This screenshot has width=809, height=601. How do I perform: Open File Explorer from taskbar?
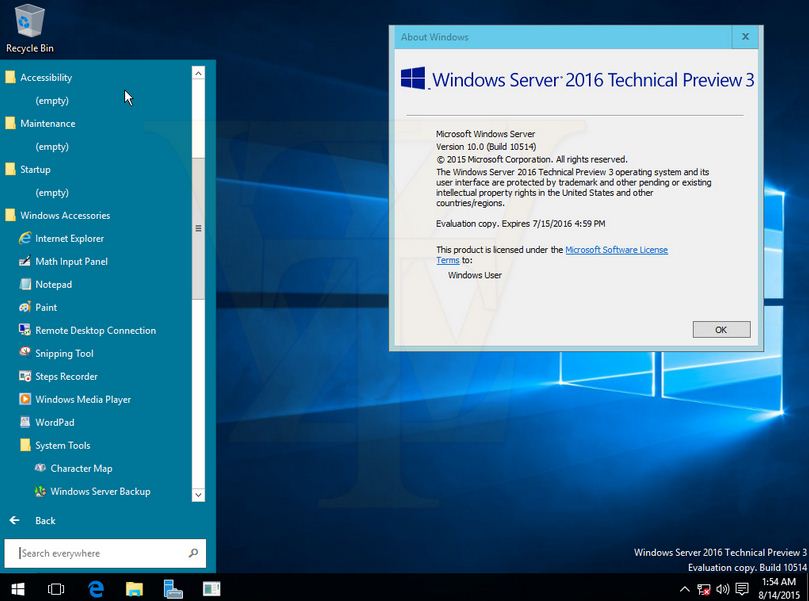coord(134,589)
